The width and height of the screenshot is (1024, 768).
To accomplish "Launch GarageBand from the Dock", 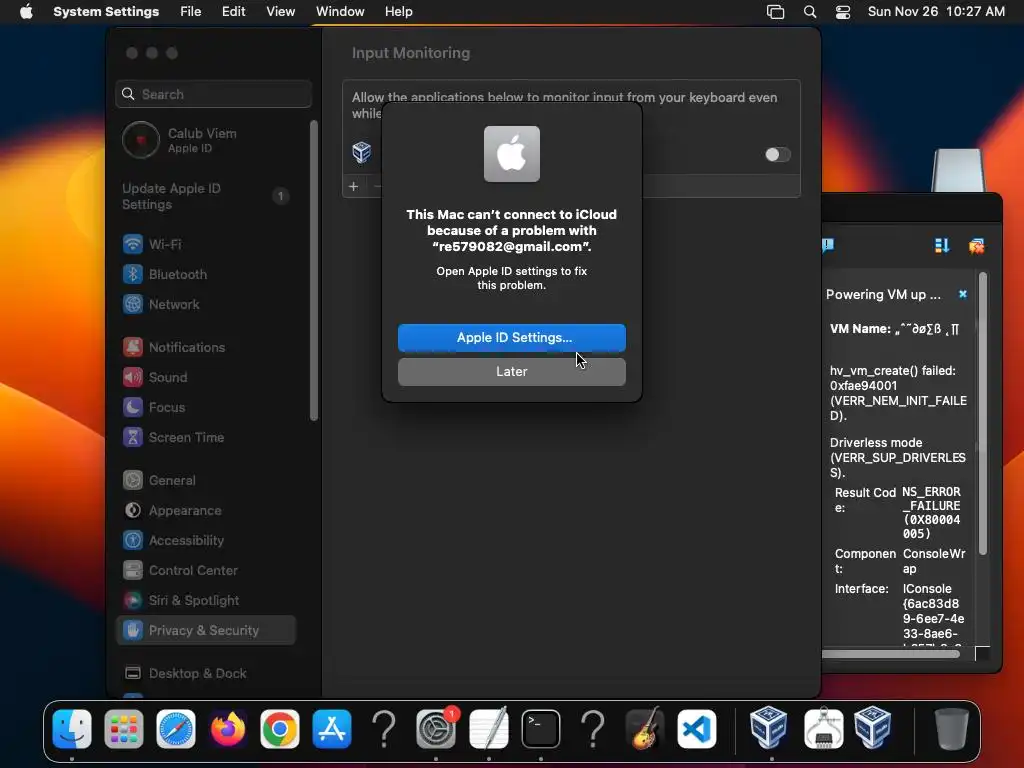I will tap(645, 728).
